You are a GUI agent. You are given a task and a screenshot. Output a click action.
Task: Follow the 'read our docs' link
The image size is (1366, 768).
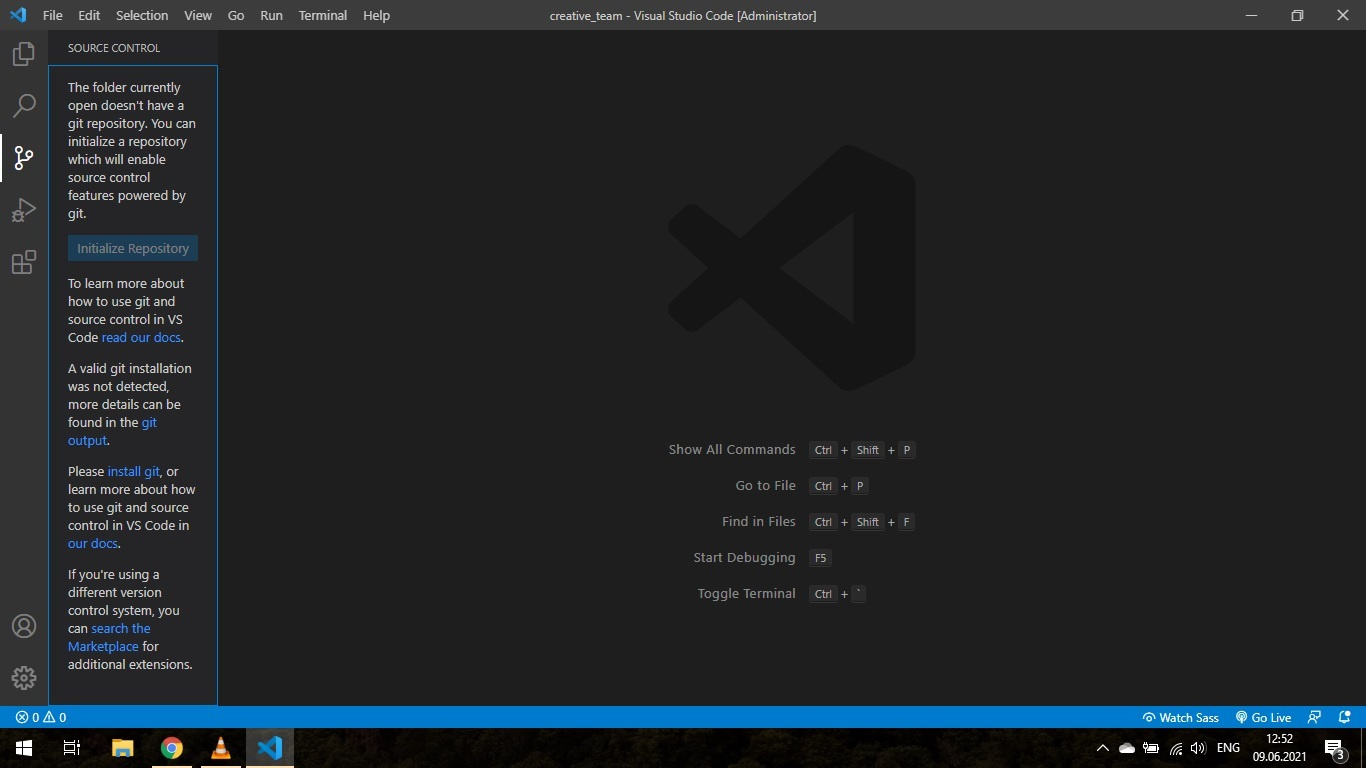pos(142,337)
